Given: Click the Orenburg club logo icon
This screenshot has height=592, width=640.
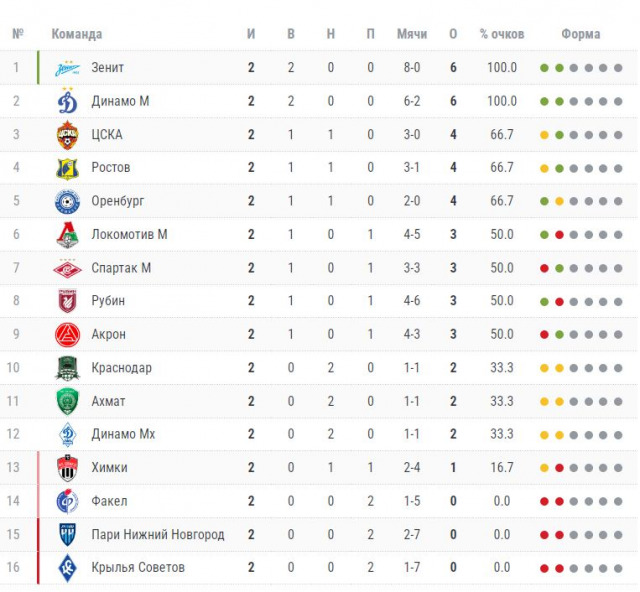Looking at the screenshot, I should pos(67,201).
